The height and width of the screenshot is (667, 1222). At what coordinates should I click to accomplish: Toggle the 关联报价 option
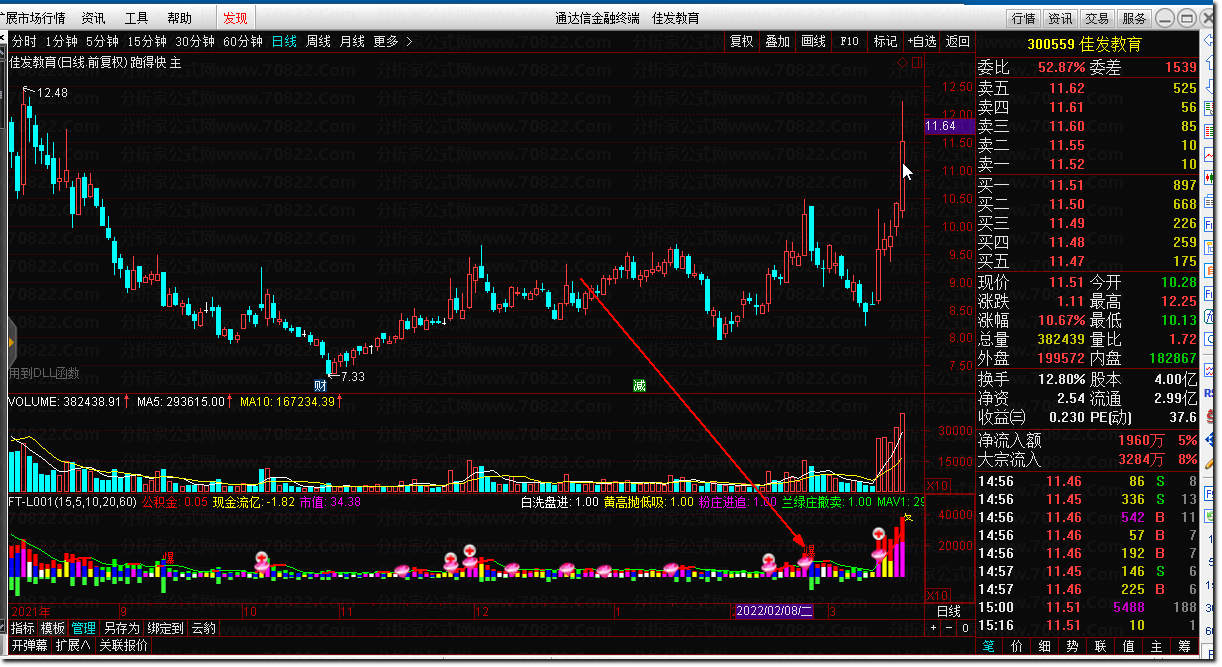tap(123, 646)
